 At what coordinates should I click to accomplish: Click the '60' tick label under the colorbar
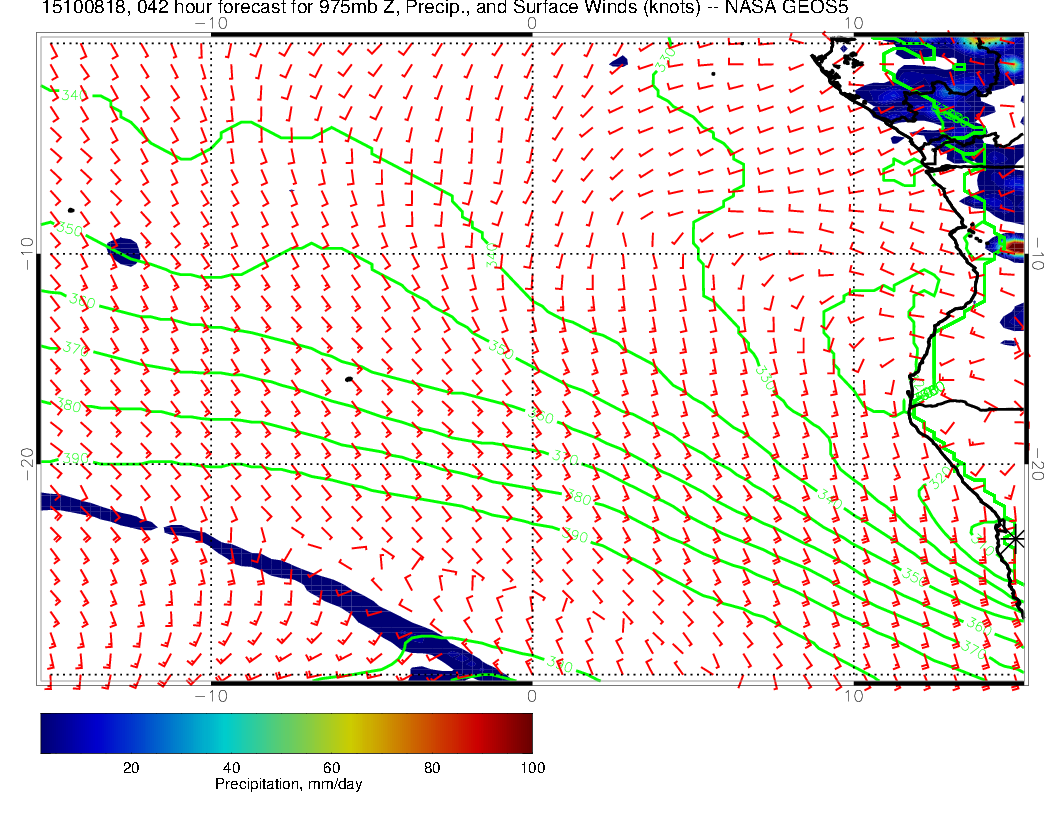[x=331, y=768]
